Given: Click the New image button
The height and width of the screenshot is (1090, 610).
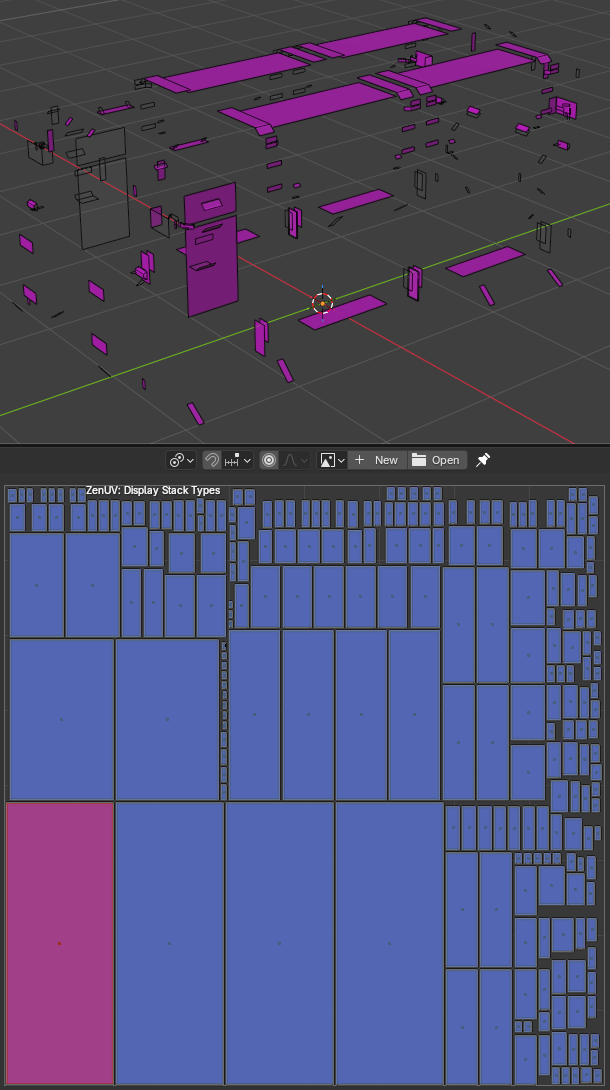Looking at the screenshot, I should click(377, 460).
